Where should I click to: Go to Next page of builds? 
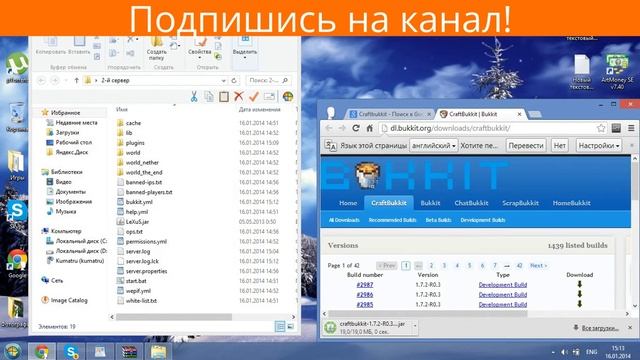[538, 265]
